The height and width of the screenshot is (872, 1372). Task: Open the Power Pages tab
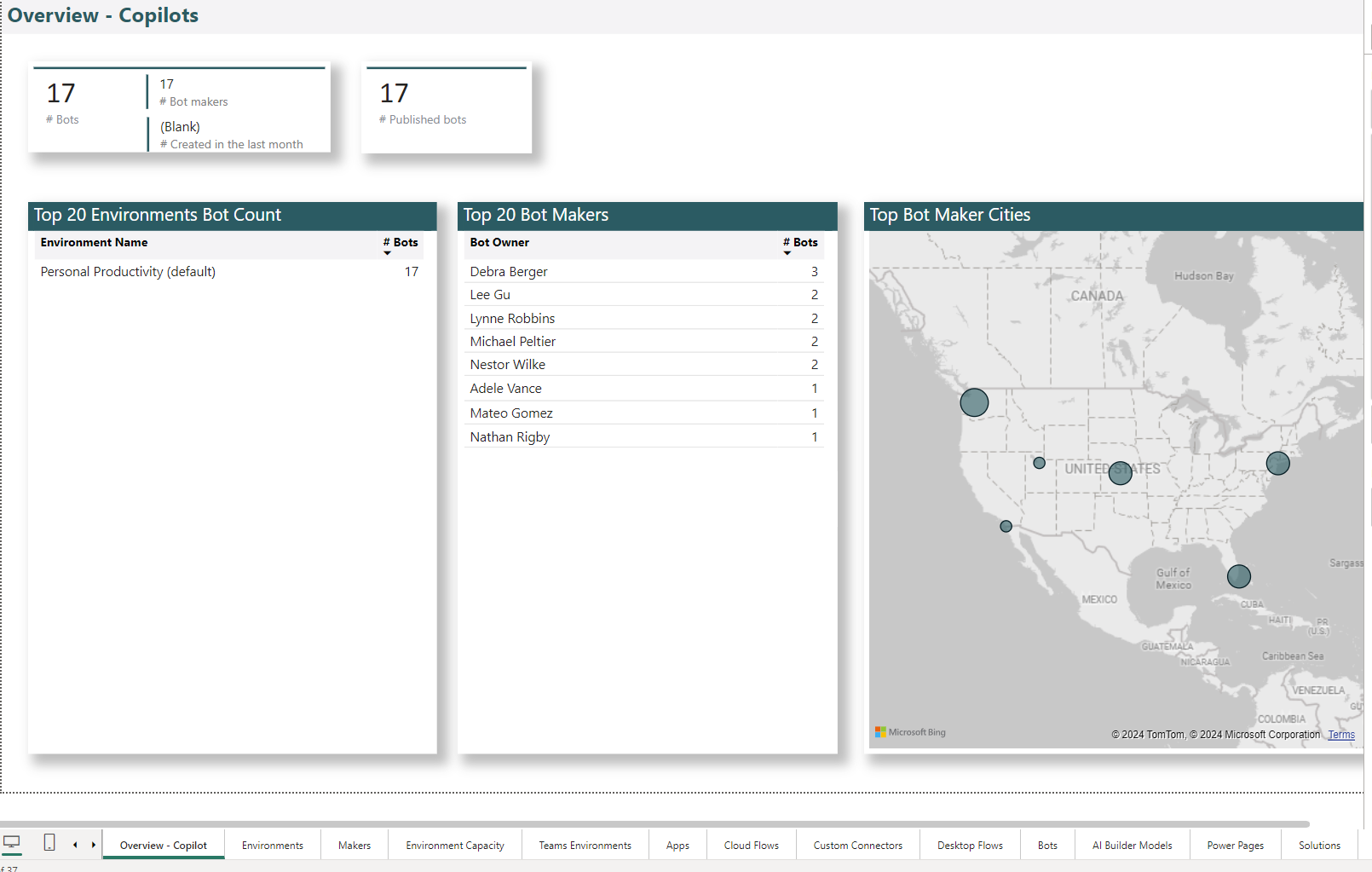[x=1236, y=846]
